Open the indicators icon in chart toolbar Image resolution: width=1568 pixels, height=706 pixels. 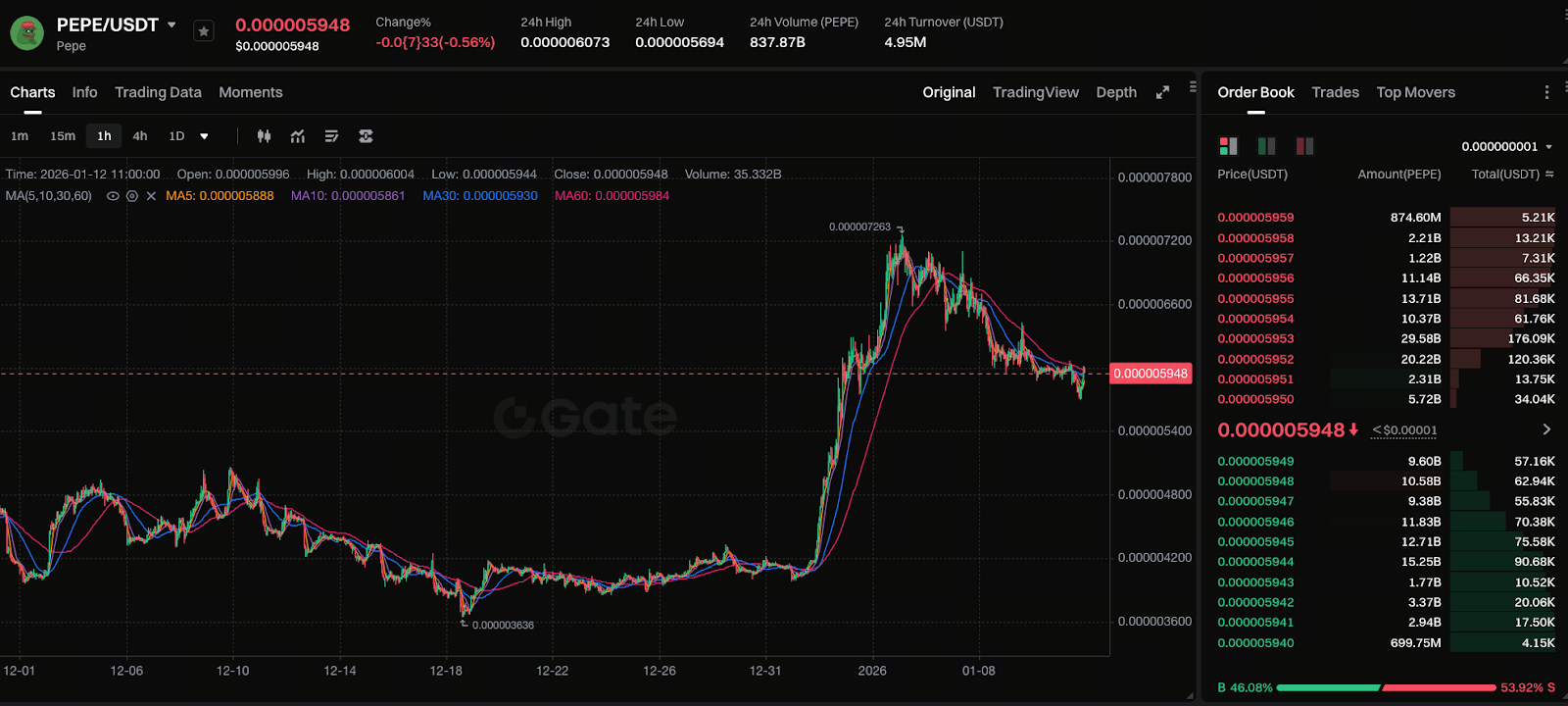coord(298,136)
